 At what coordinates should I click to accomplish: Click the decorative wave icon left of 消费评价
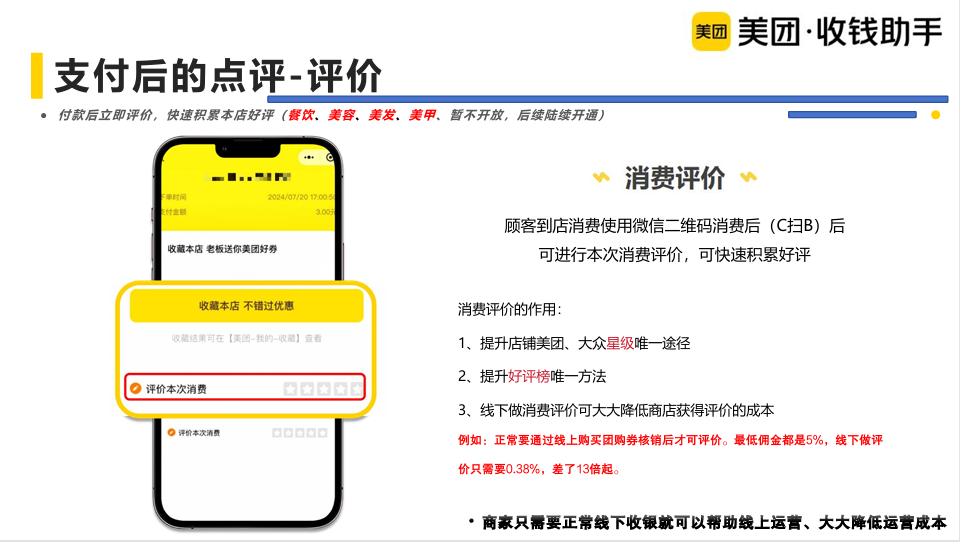600,179
